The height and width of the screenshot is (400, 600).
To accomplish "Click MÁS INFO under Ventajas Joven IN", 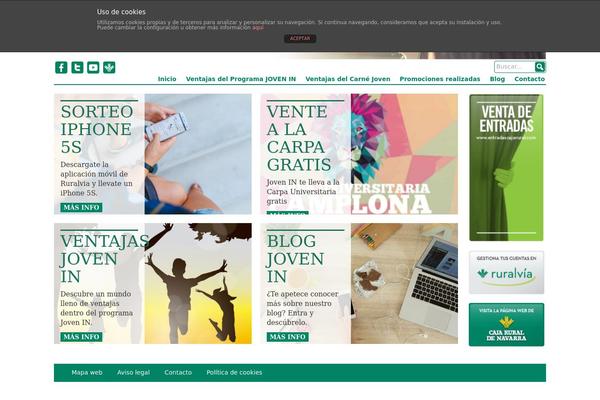I will (x=81, y=337).
